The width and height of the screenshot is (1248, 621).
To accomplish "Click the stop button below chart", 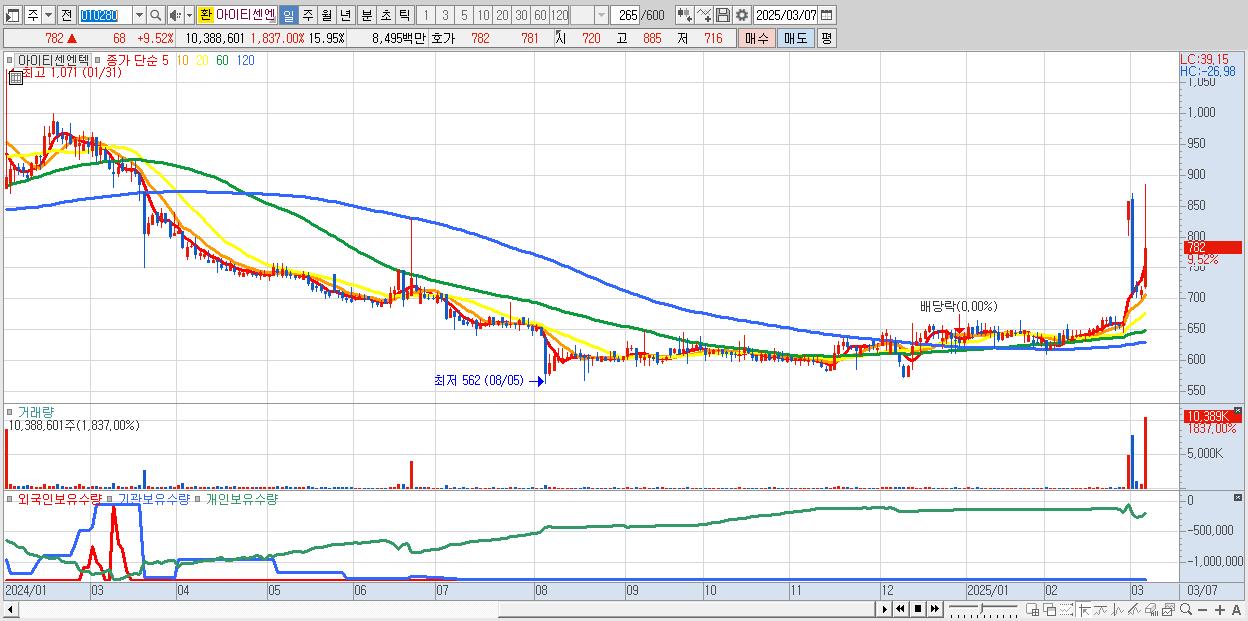I will pyautogui.click(x=918, y=609).
